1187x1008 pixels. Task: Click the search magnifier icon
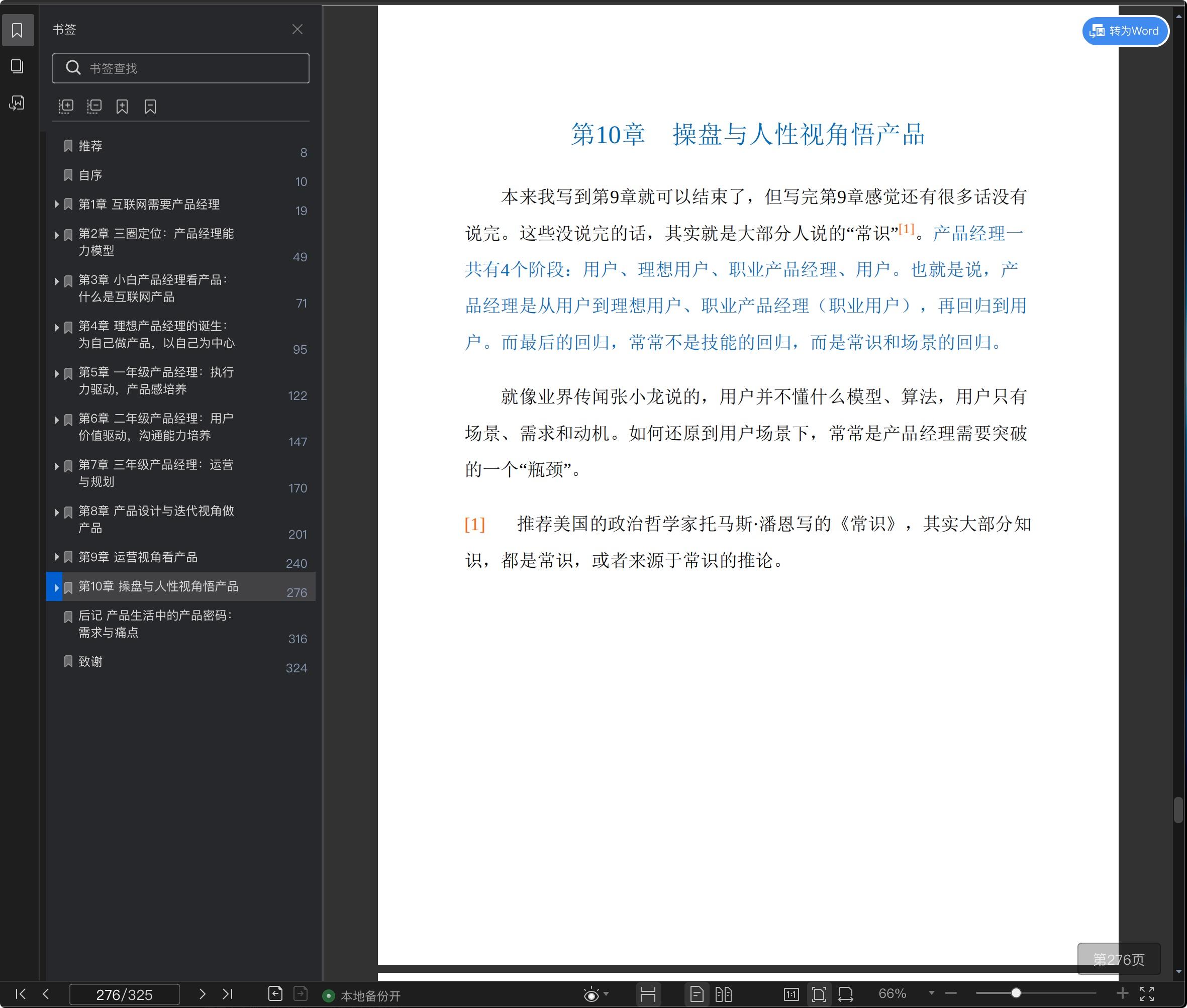coord(73,68)
